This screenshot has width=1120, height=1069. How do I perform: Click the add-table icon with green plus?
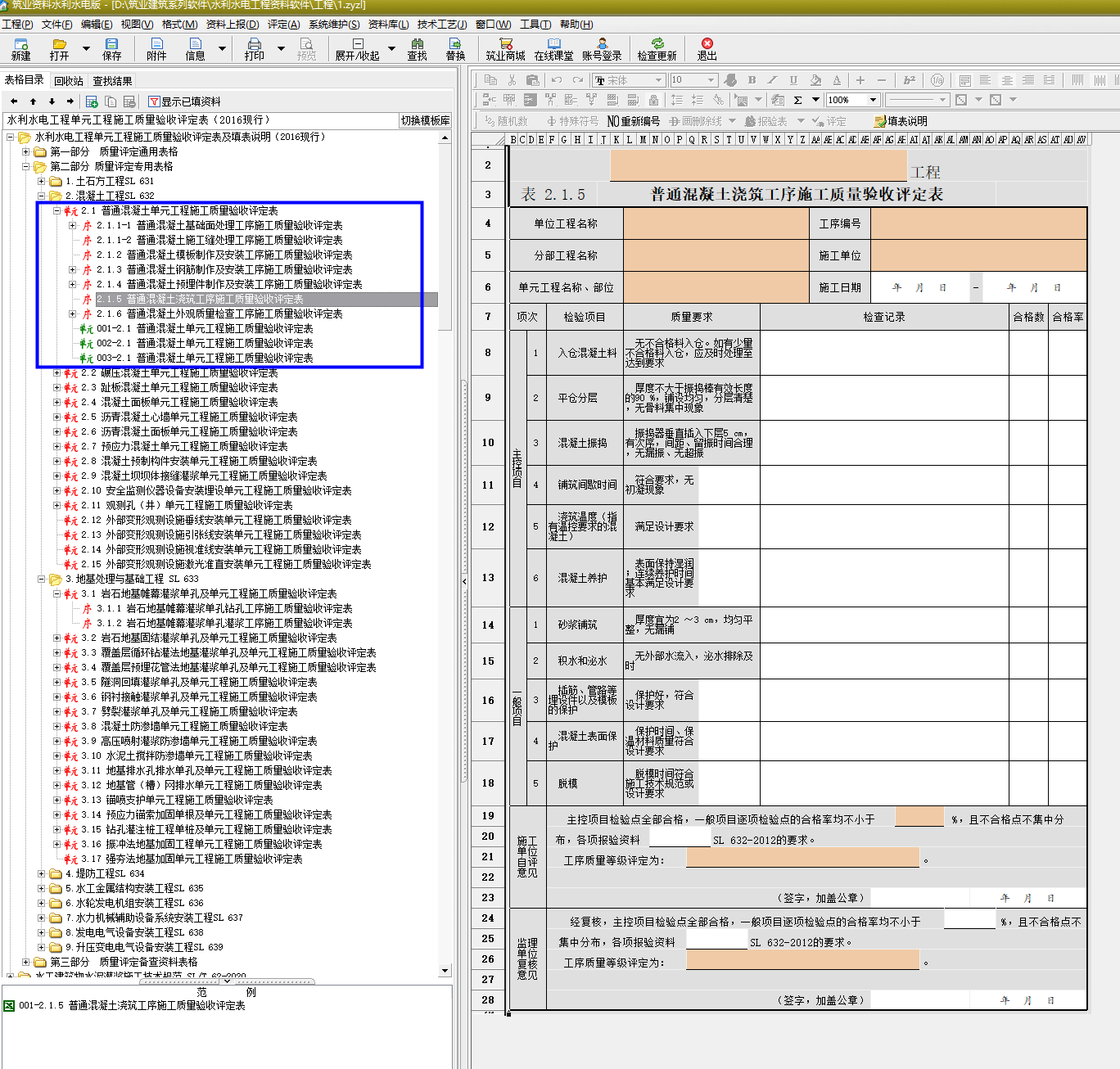[x=92, y=101]
